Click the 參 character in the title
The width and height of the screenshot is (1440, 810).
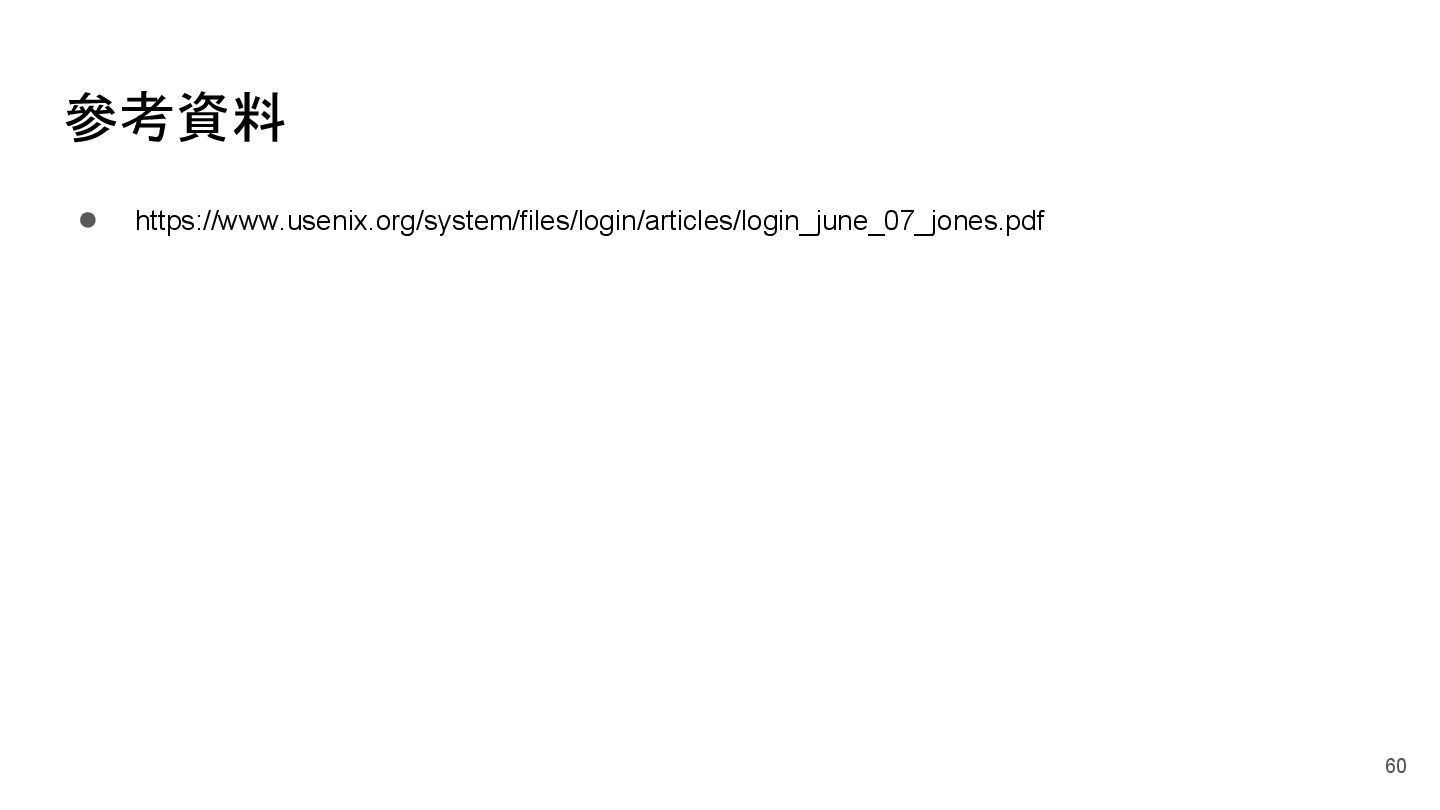92,118
